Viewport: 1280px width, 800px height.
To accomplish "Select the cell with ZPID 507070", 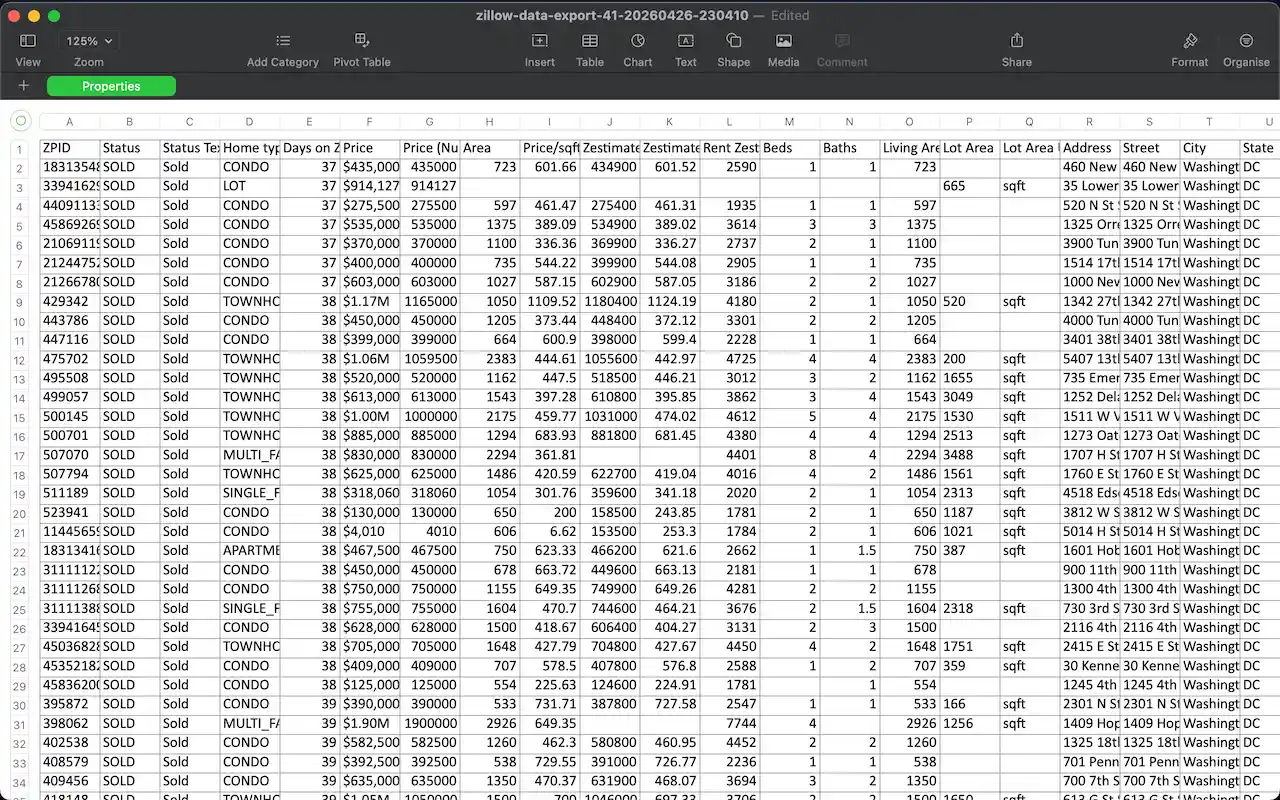I will click(x=70, y=455).
